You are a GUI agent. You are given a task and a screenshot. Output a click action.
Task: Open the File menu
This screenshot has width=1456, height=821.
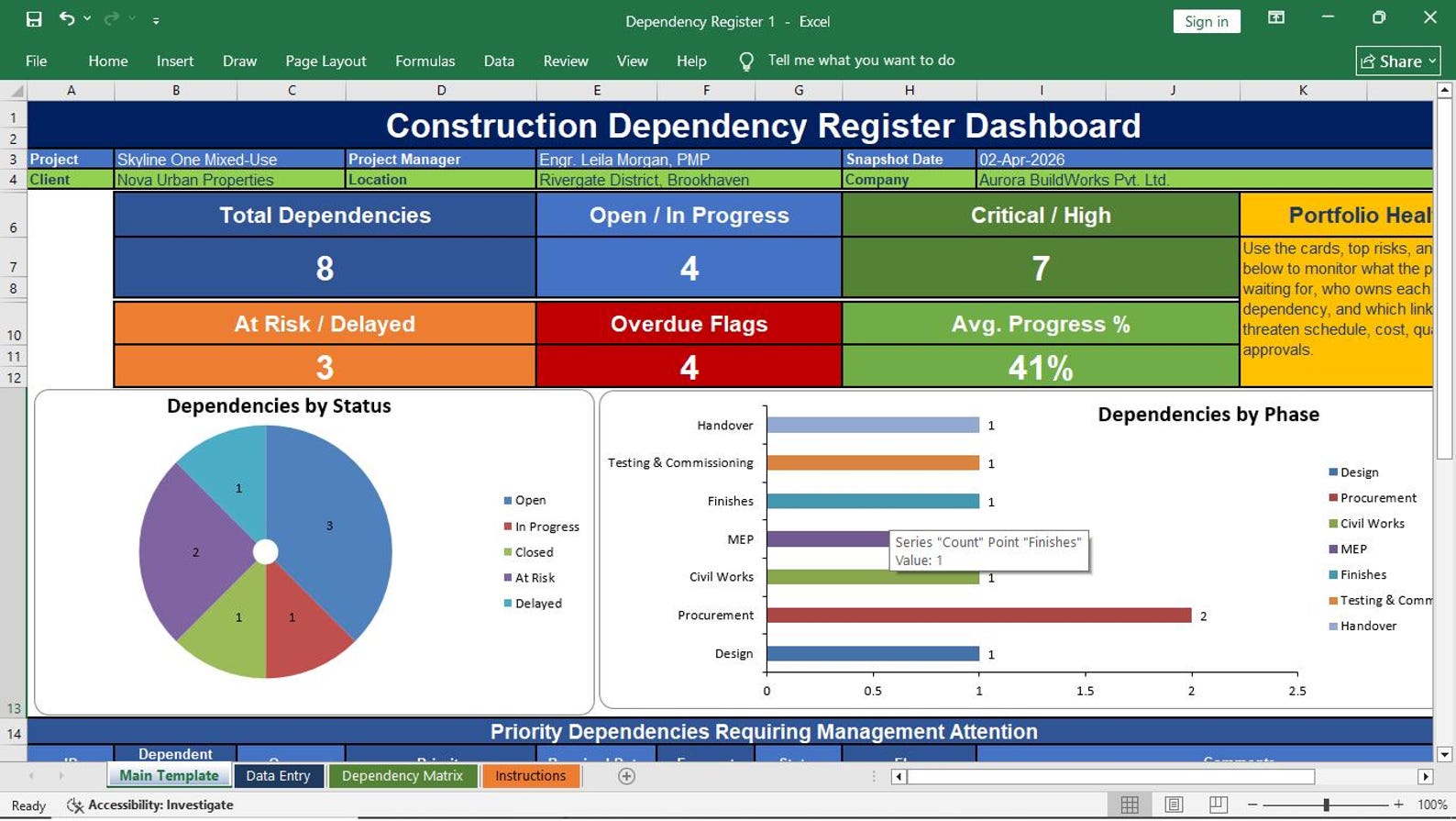37,61
